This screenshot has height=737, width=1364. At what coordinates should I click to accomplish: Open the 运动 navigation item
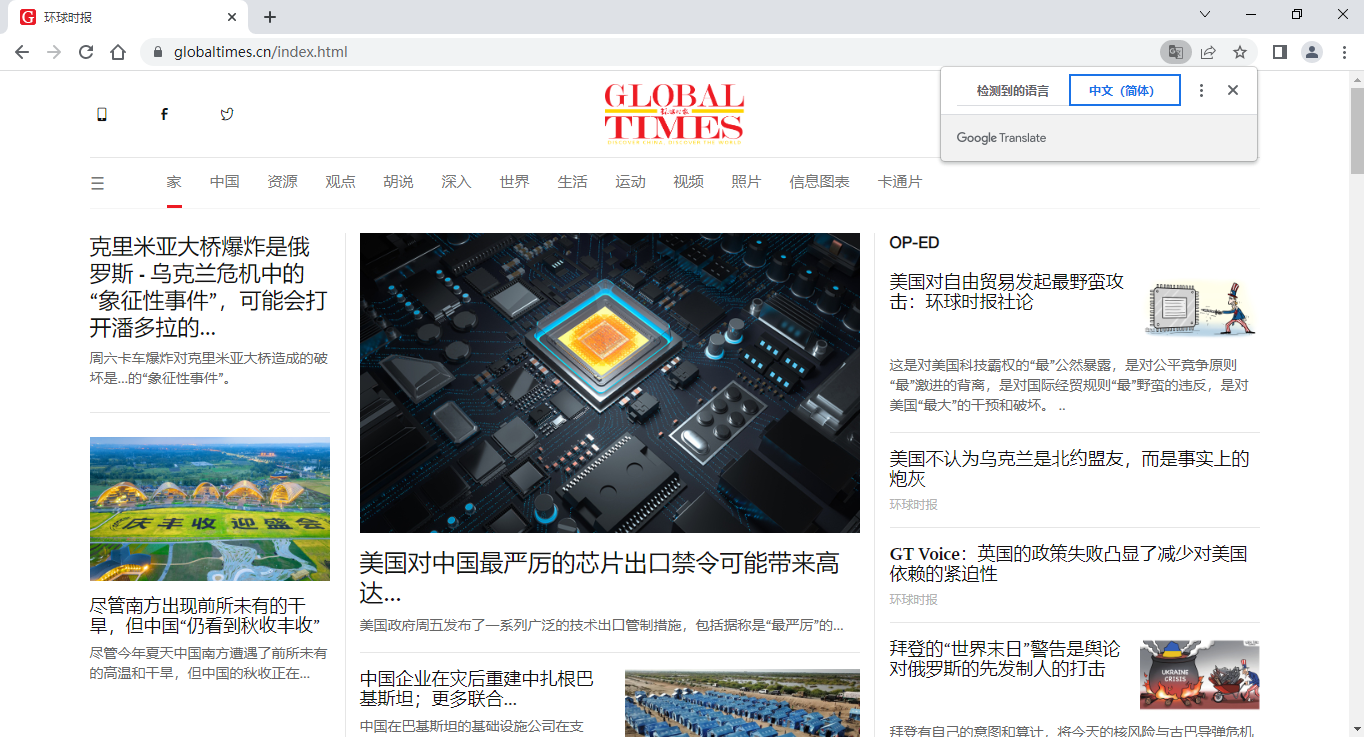[631, 182]
